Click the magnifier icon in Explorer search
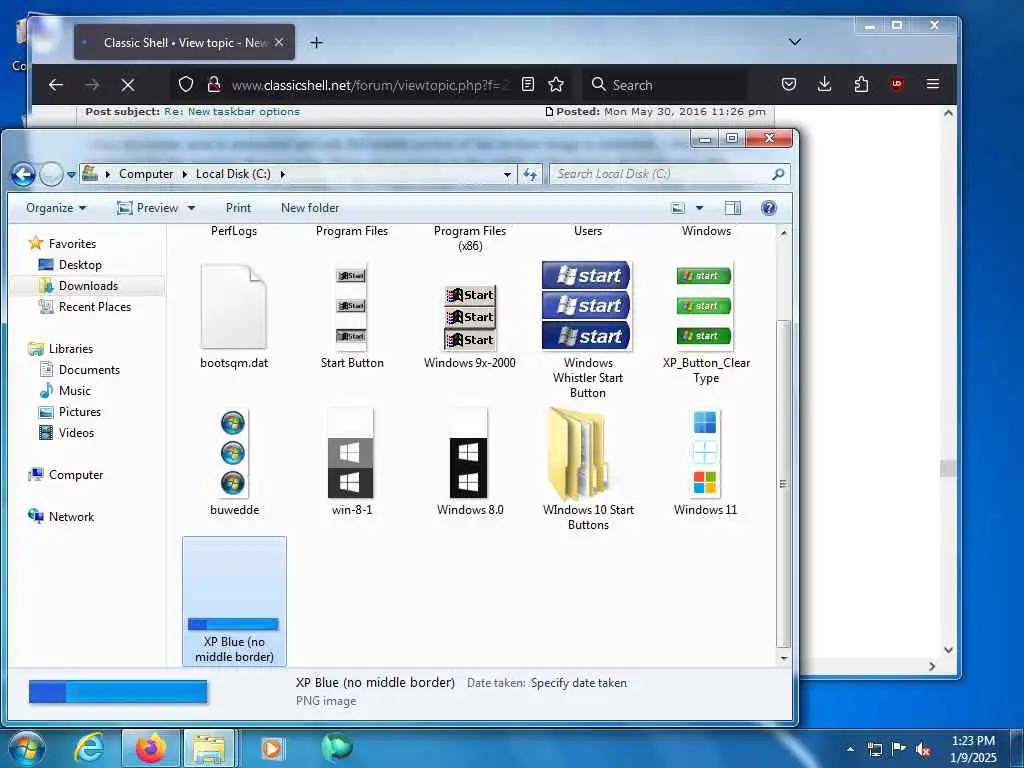The height and width of the screenshot is (768, 1024). (778, 174)
